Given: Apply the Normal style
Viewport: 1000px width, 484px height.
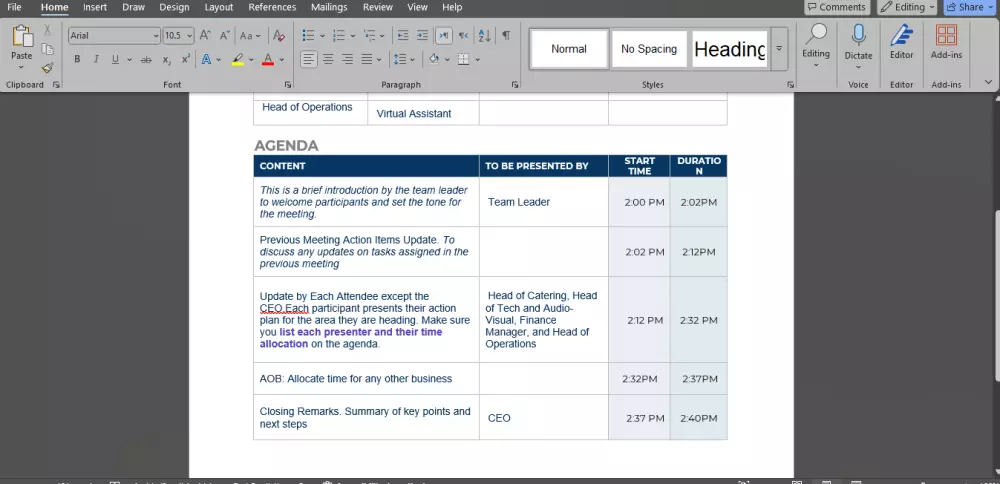Looking at the screenshot, I should click(569, 49).
